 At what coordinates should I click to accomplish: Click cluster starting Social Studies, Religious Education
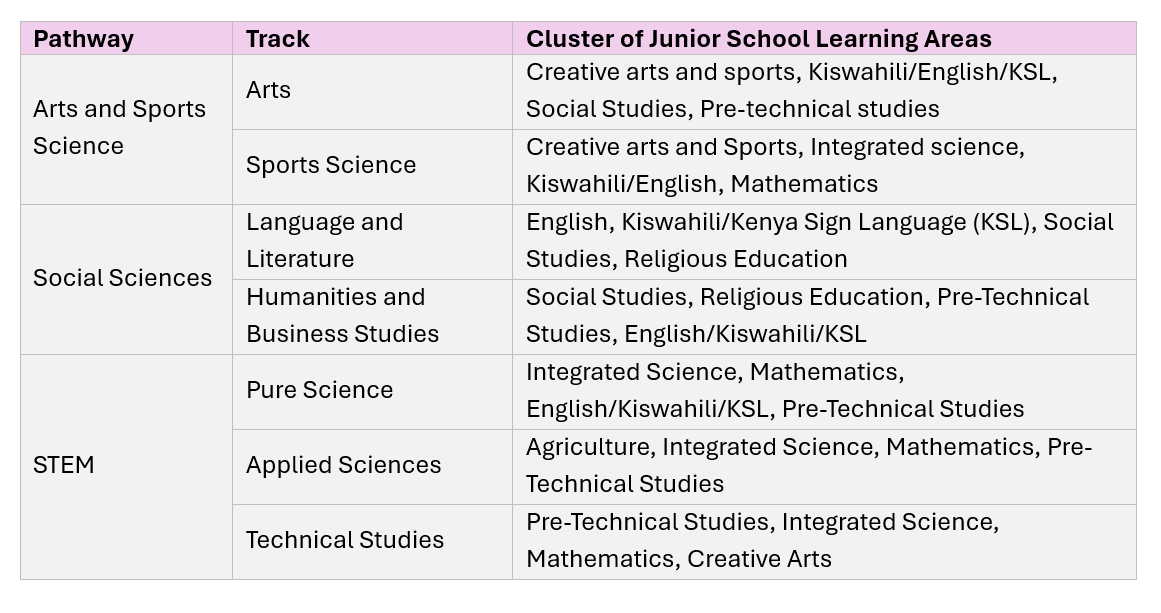tap(824, 316)
